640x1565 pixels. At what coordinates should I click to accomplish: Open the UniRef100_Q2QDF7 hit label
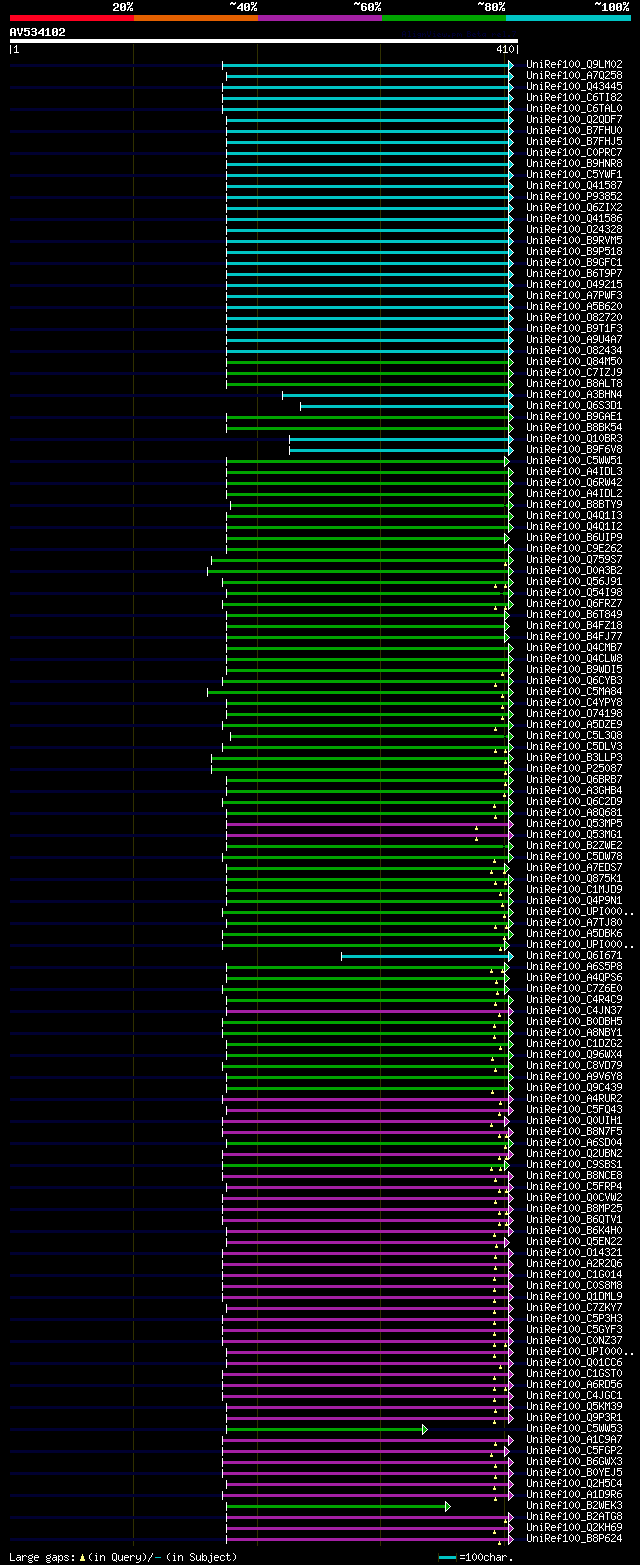tap(574, 119)
